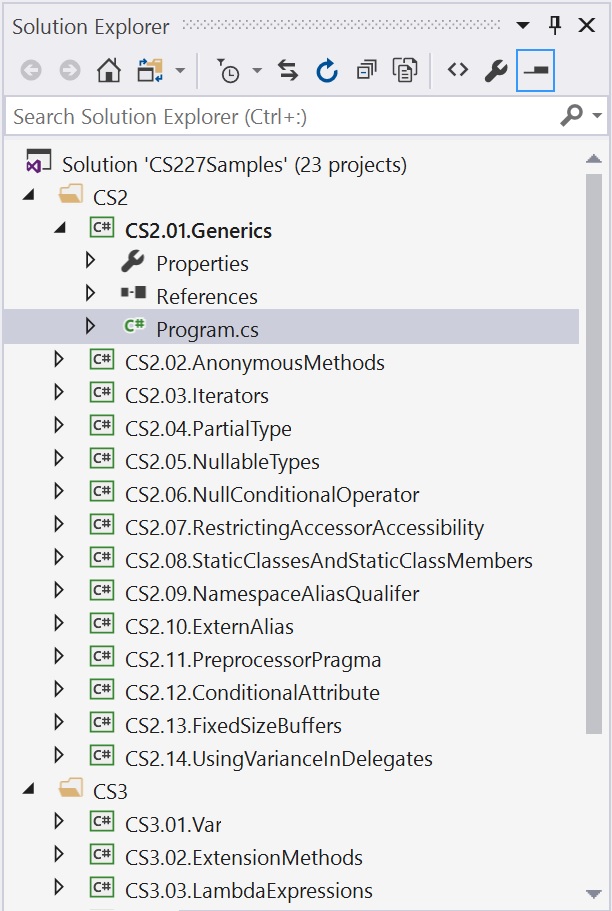Click the Home toolbar icon
Image resolution: width=612 pixels, height=911 pixels.
109,71
